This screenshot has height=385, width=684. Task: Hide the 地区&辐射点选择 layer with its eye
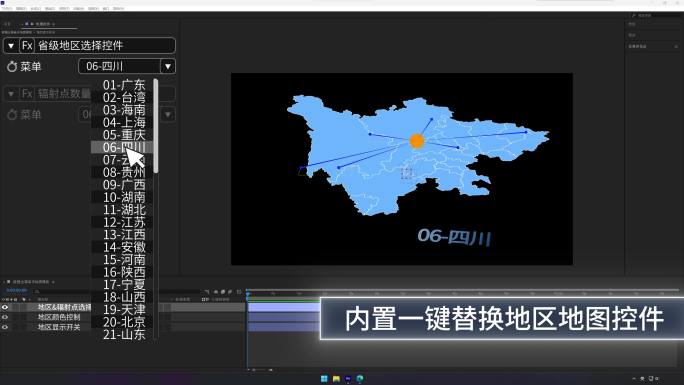tap(5, 307)
